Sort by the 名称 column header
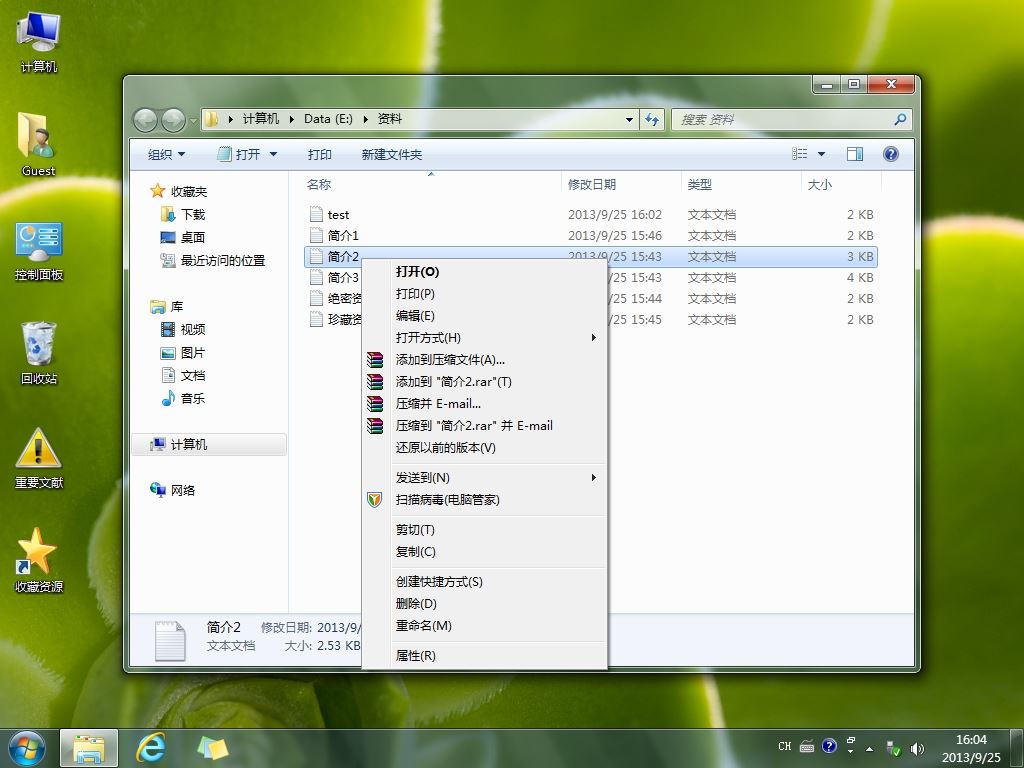This screenshot has width=1024, height=768. point(319,184)
